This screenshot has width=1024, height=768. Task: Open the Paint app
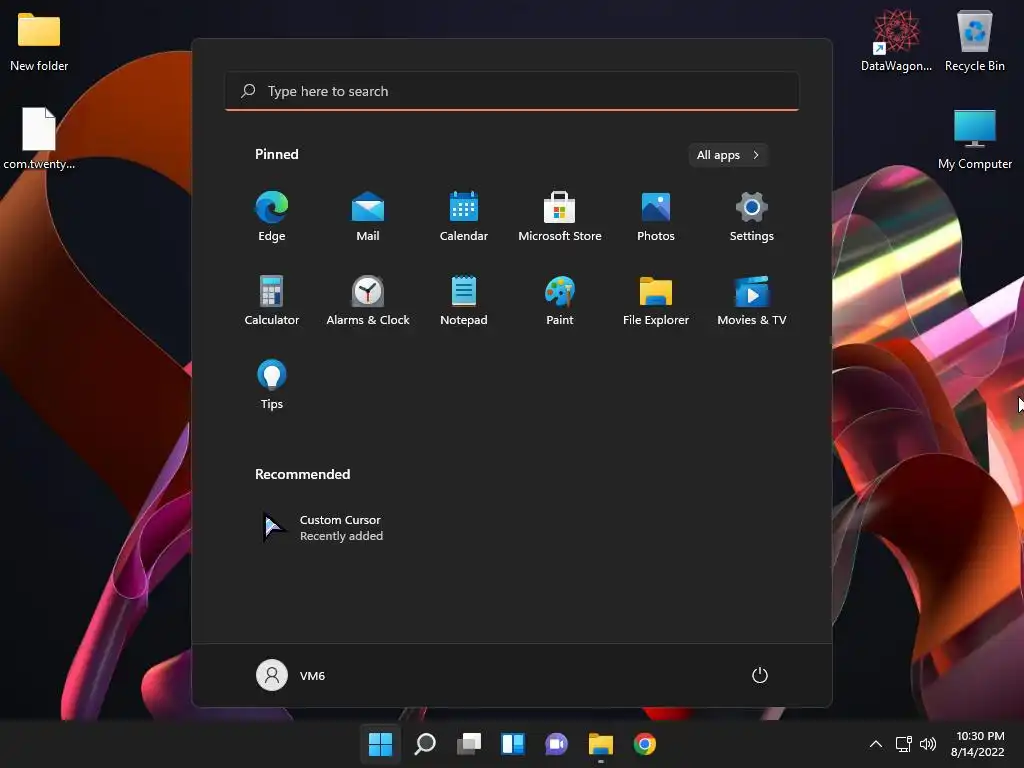pyautogui.click(x=560, y=300)
